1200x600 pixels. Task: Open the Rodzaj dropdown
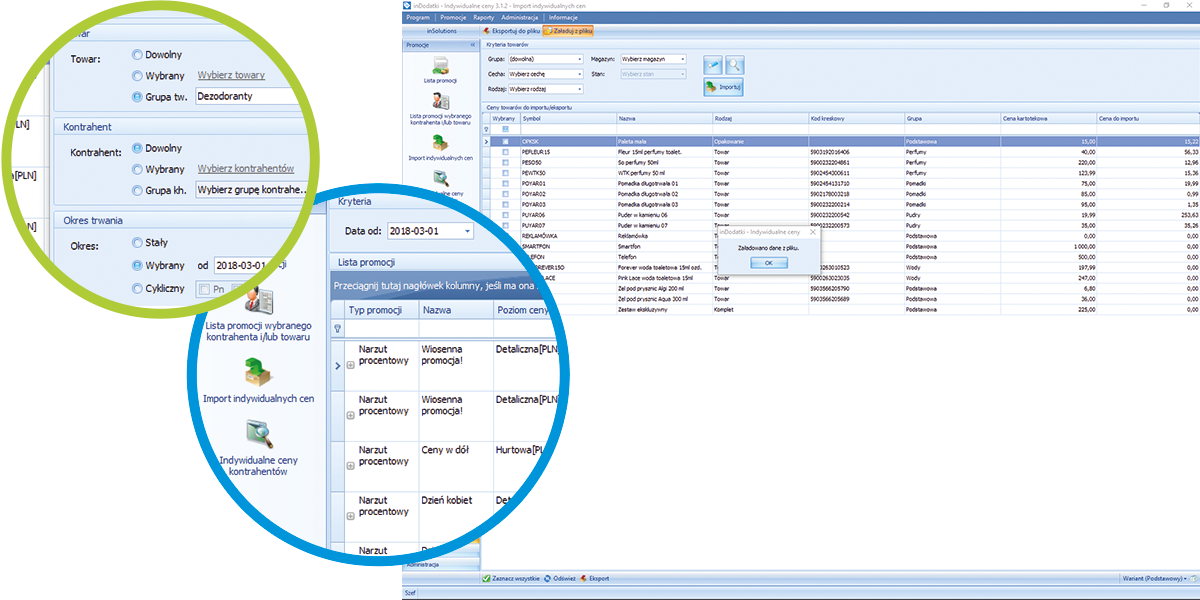[580, 89]
